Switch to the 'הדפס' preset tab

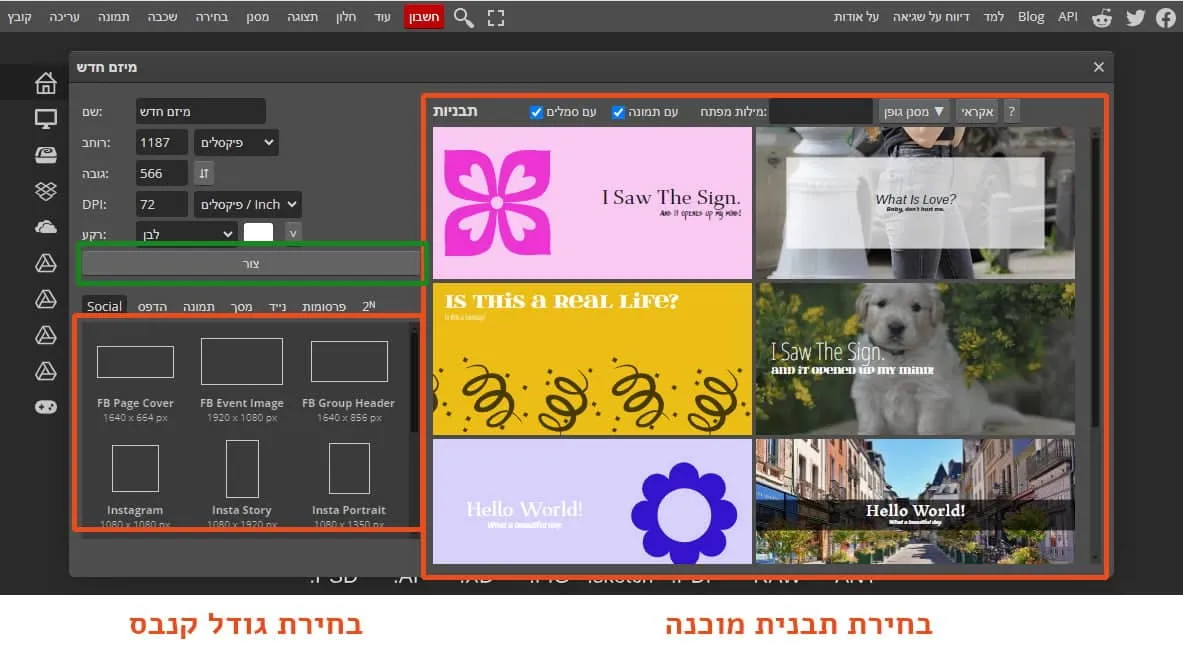click(x=152, y=307)
